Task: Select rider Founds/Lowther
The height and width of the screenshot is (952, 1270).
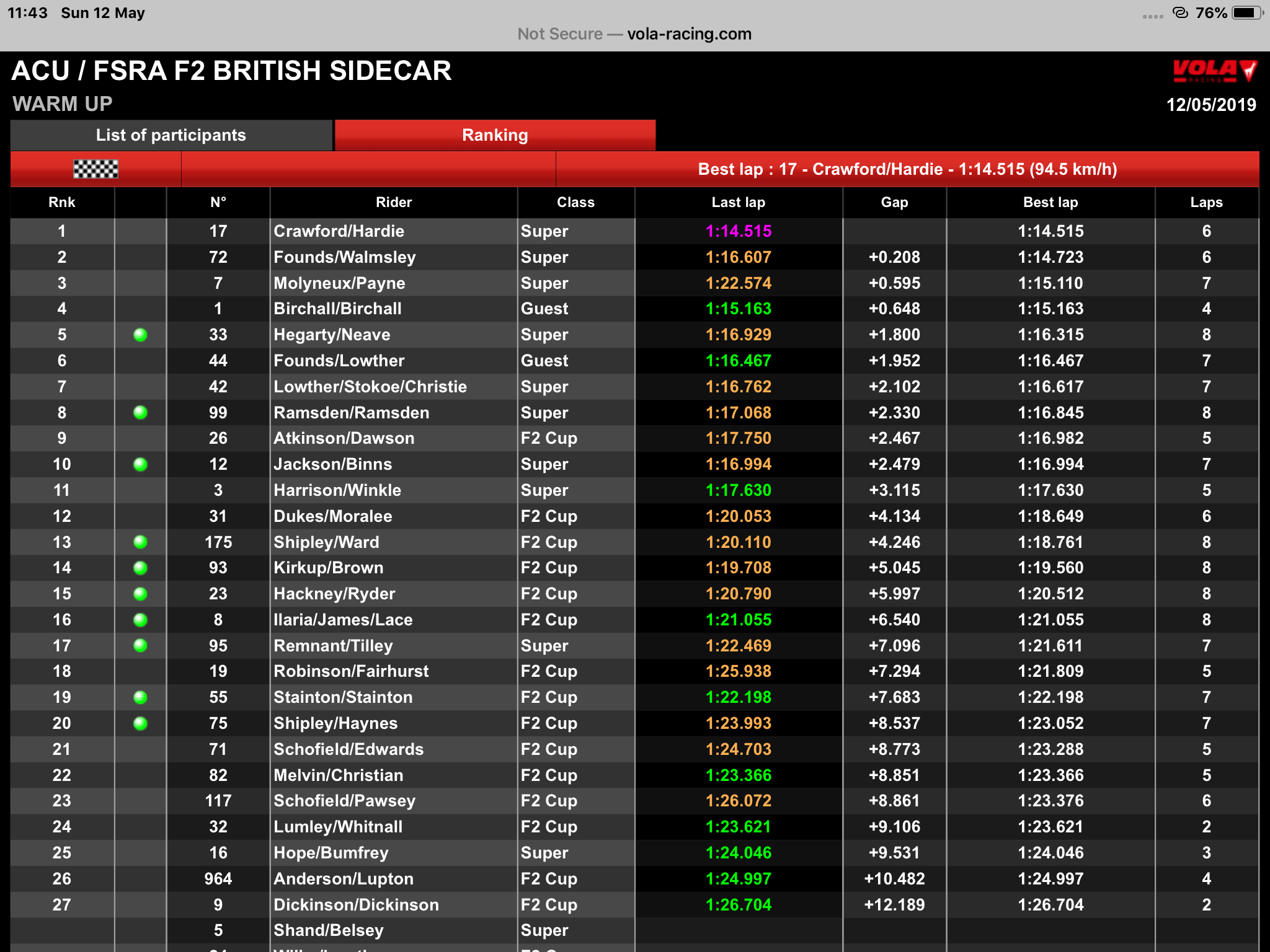Action: coord(339,361)
